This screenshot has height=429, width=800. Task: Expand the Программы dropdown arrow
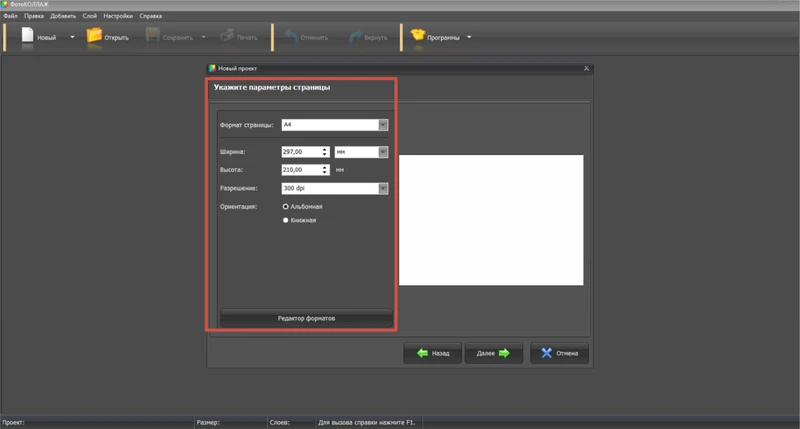click(x=469, y=37)
